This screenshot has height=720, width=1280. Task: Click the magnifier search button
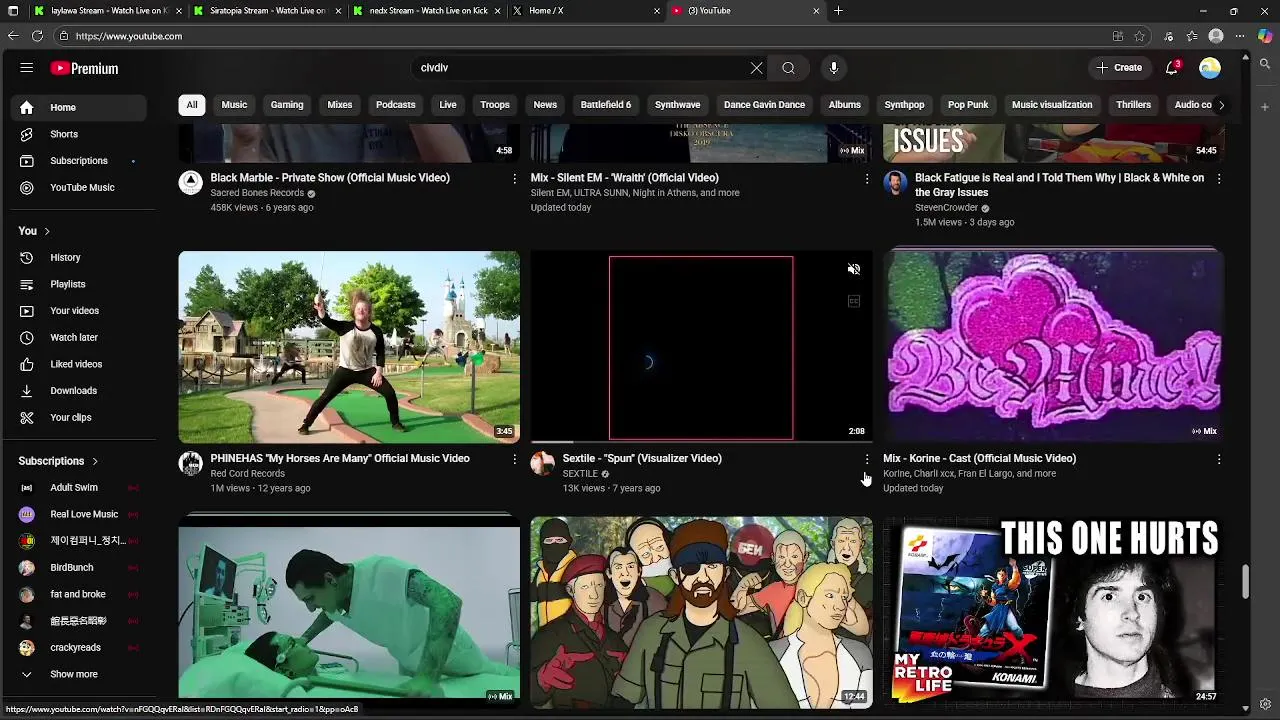pyautogui.click(x=788, y=68)
